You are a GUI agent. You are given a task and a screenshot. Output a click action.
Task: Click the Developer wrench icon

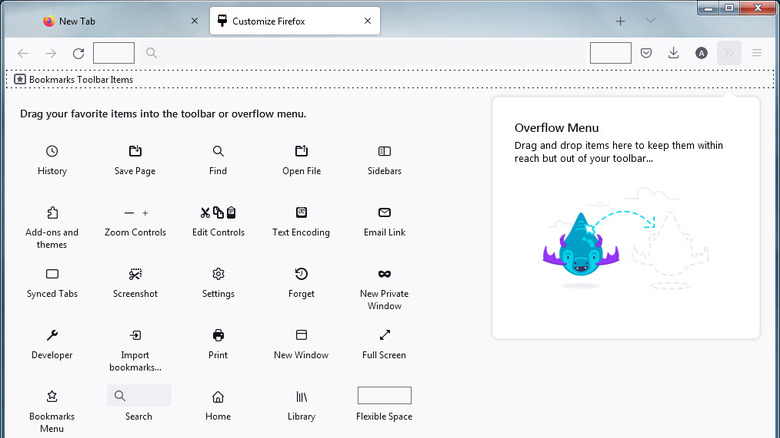52,335
